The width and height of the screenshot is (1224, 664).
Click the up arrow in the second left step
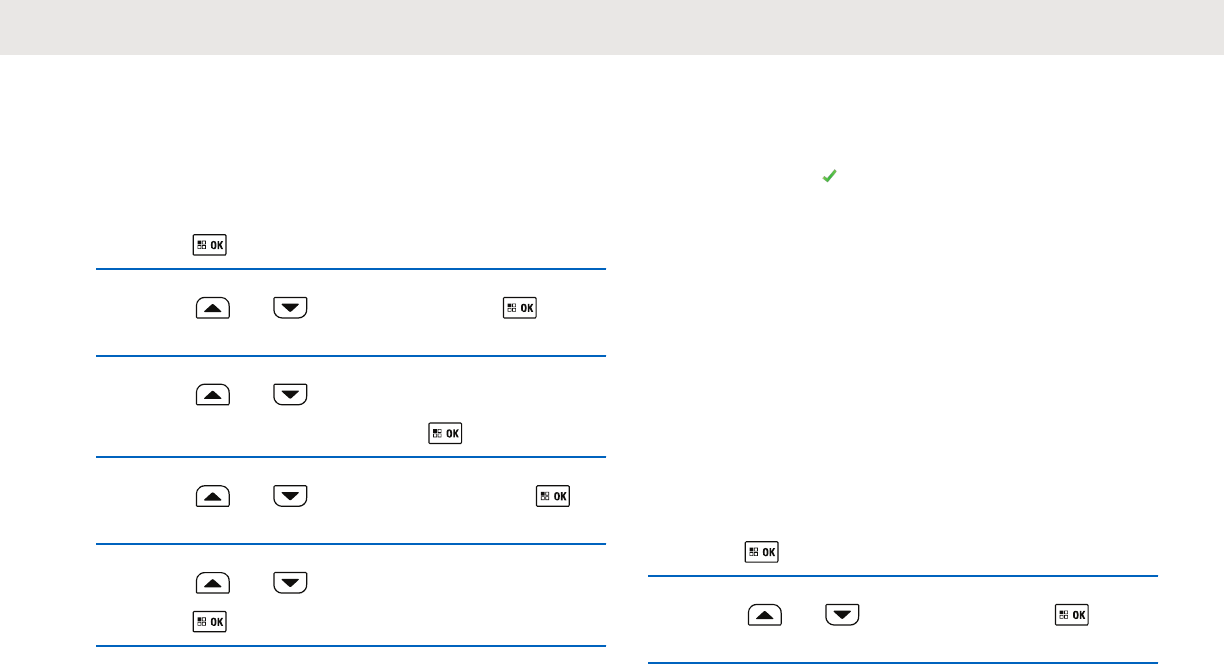coord(211,308)
